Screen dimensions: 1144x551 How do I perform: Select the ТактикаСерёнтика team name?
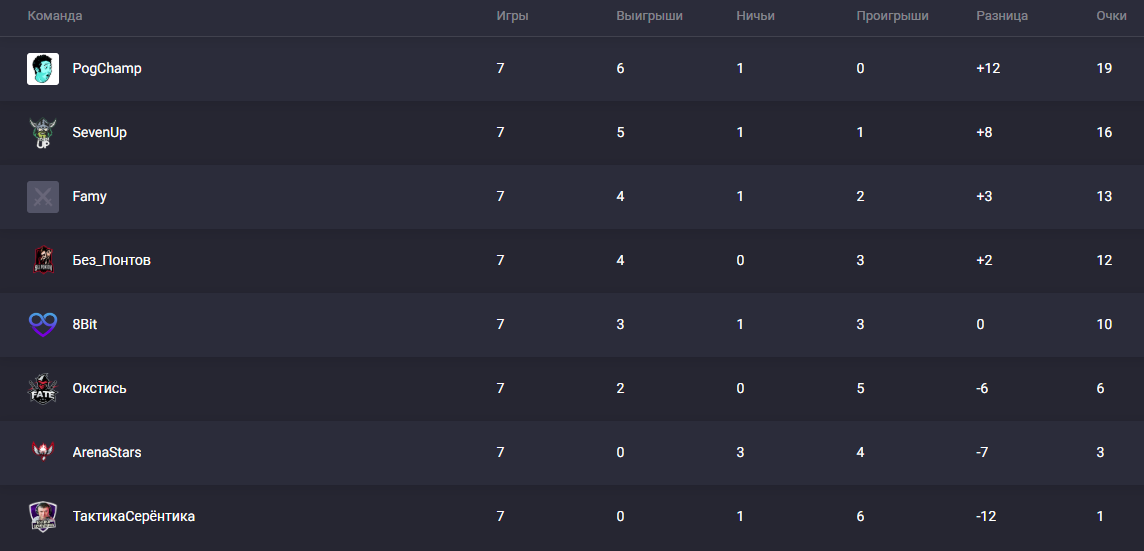point(133,517)
